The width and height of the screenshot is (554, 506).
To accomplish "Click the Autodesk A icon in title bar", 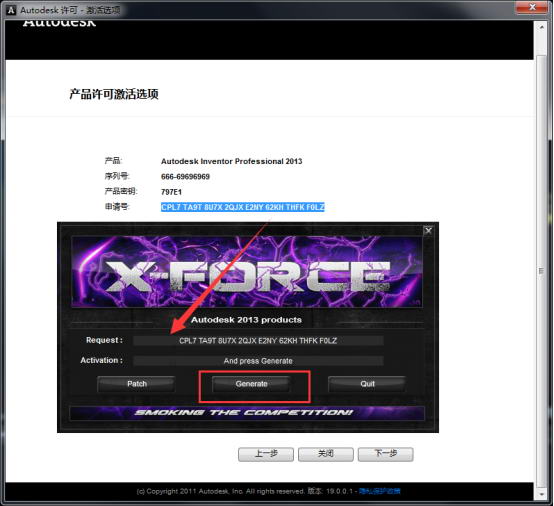I will 11,10.
